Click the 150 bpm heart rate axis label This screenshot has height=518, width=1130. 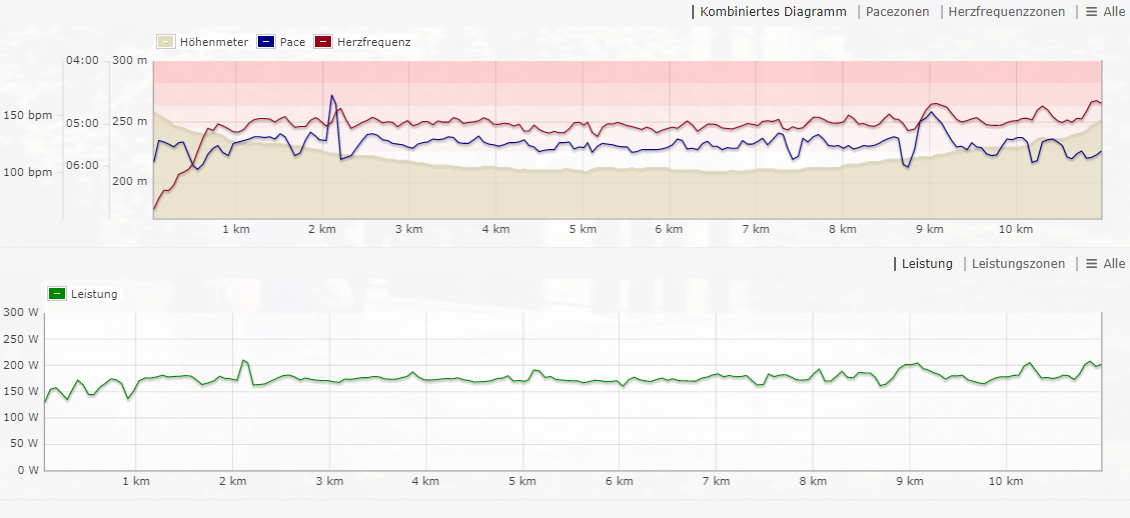pyautogui.click(x=27, y=116)
